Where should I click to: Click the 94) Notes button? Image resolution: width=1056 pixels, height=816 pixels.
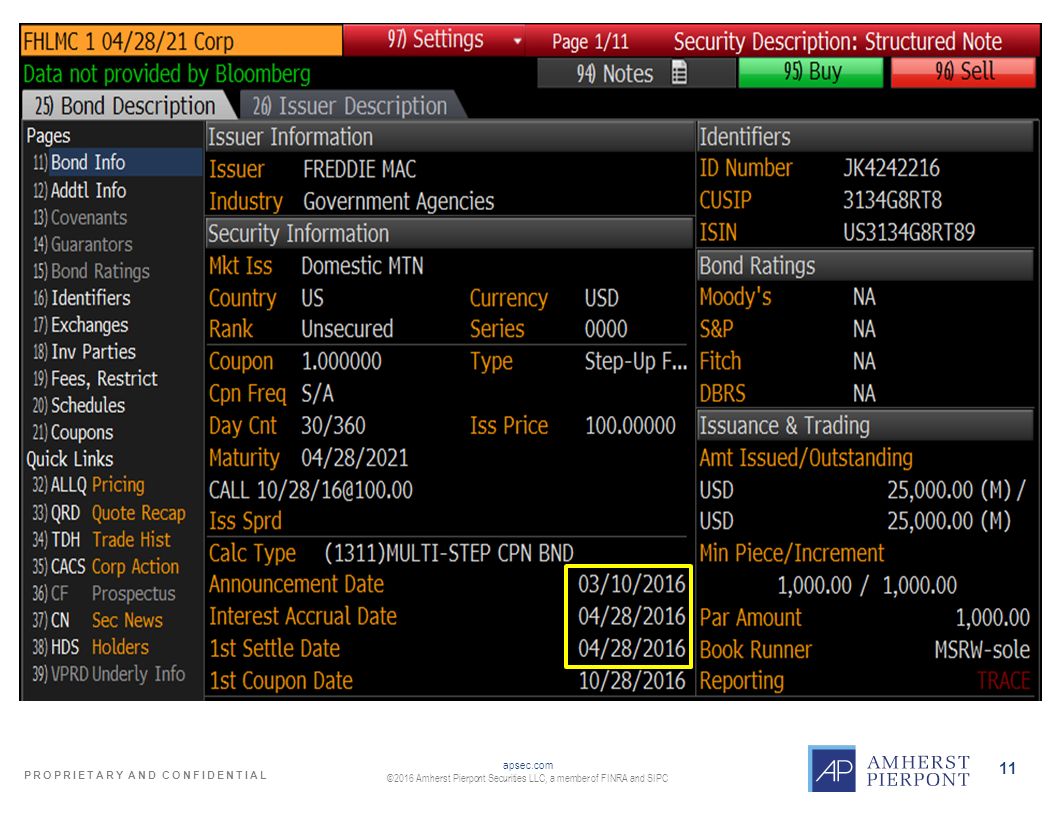click(x=614, y=73)
